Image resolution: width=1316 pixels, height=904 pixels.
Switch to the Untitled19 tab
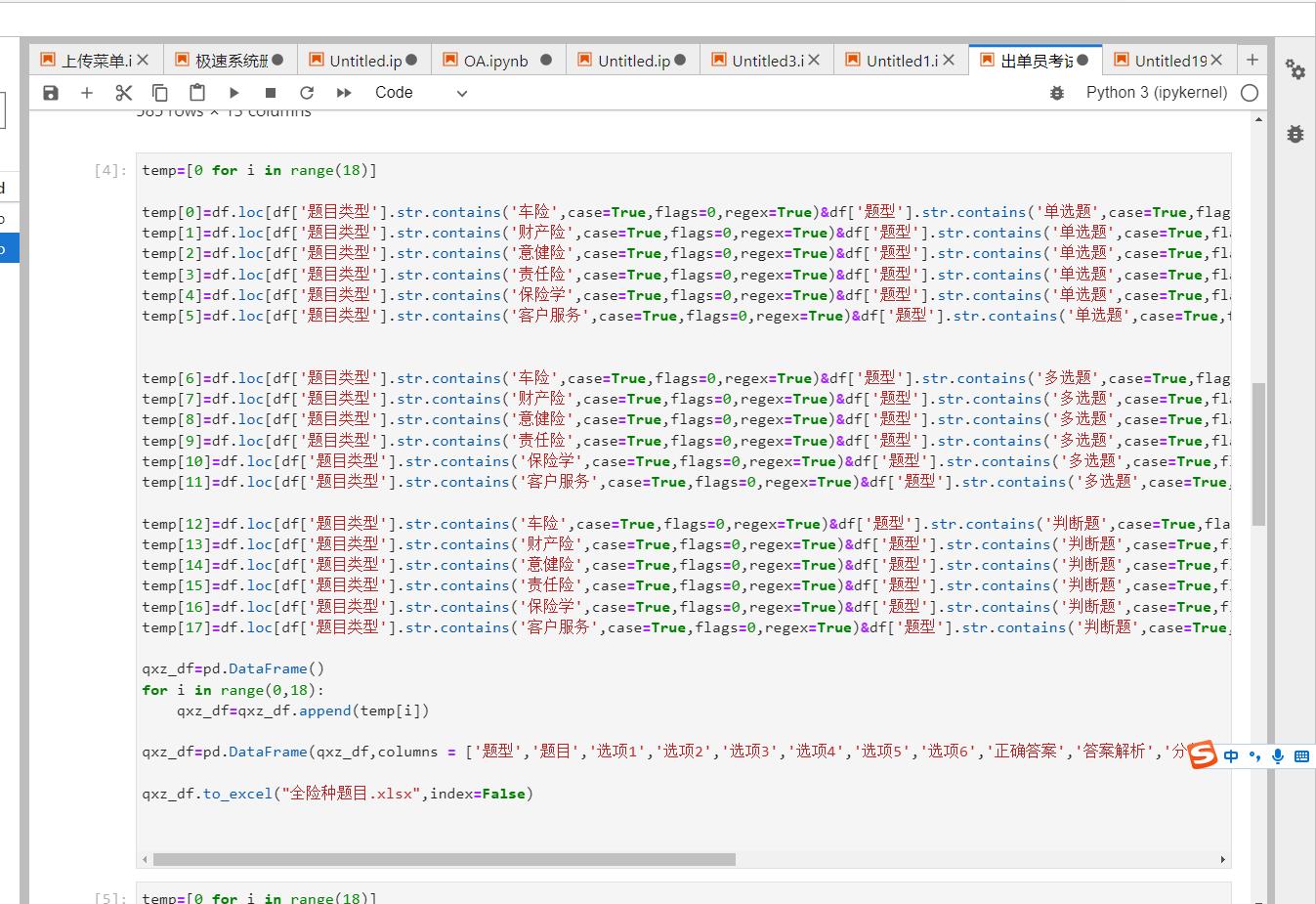(x=1163, y=60)
